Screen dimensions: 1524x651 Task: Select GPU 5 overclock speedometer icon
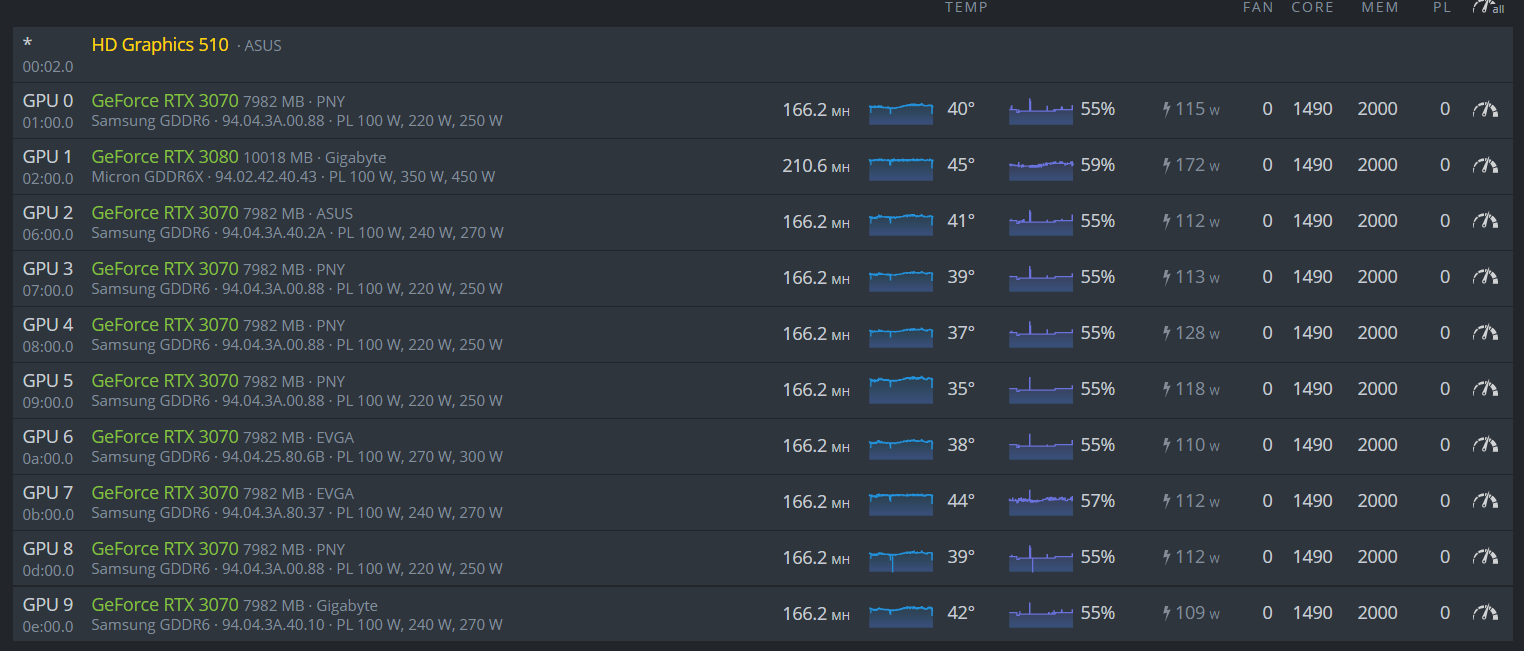[x=1485, y=389]
